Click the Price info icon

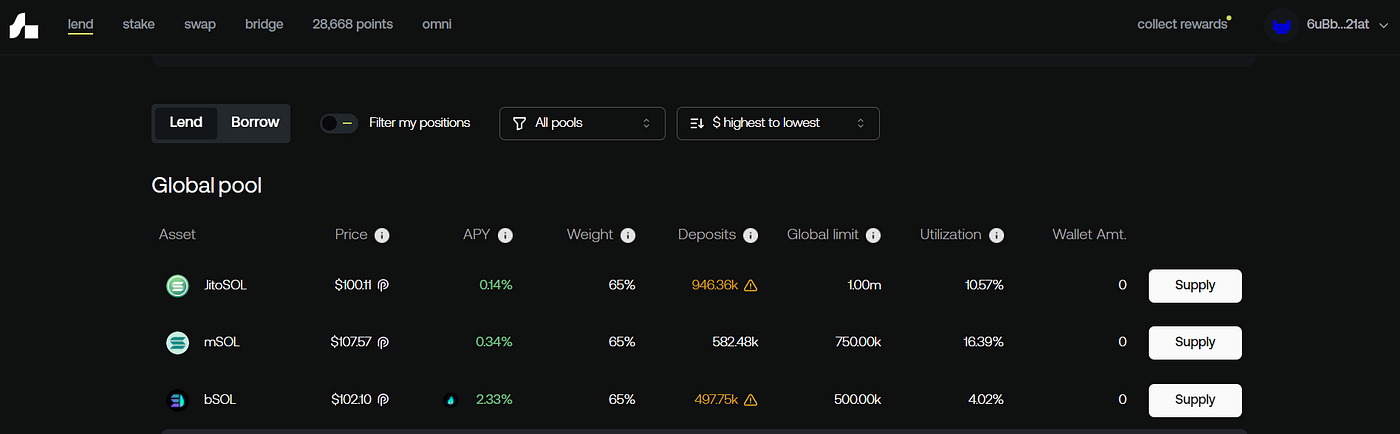click(382, 235)
